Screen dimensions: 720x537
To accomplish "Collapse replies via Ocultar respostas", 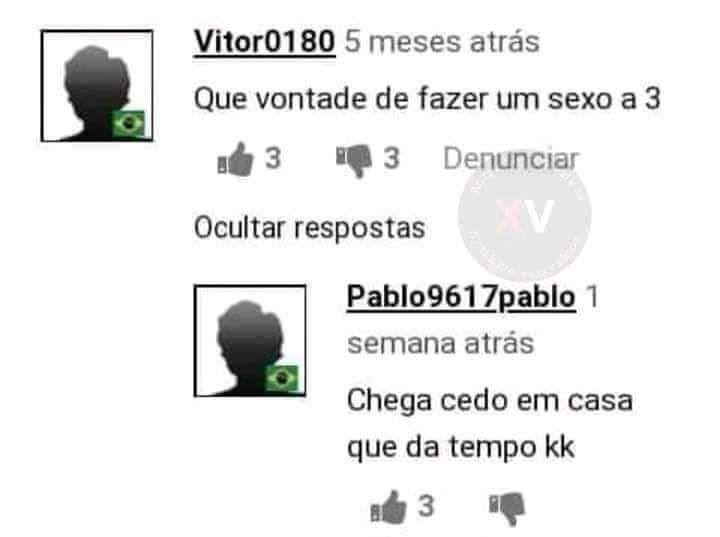I will (309, 228).
